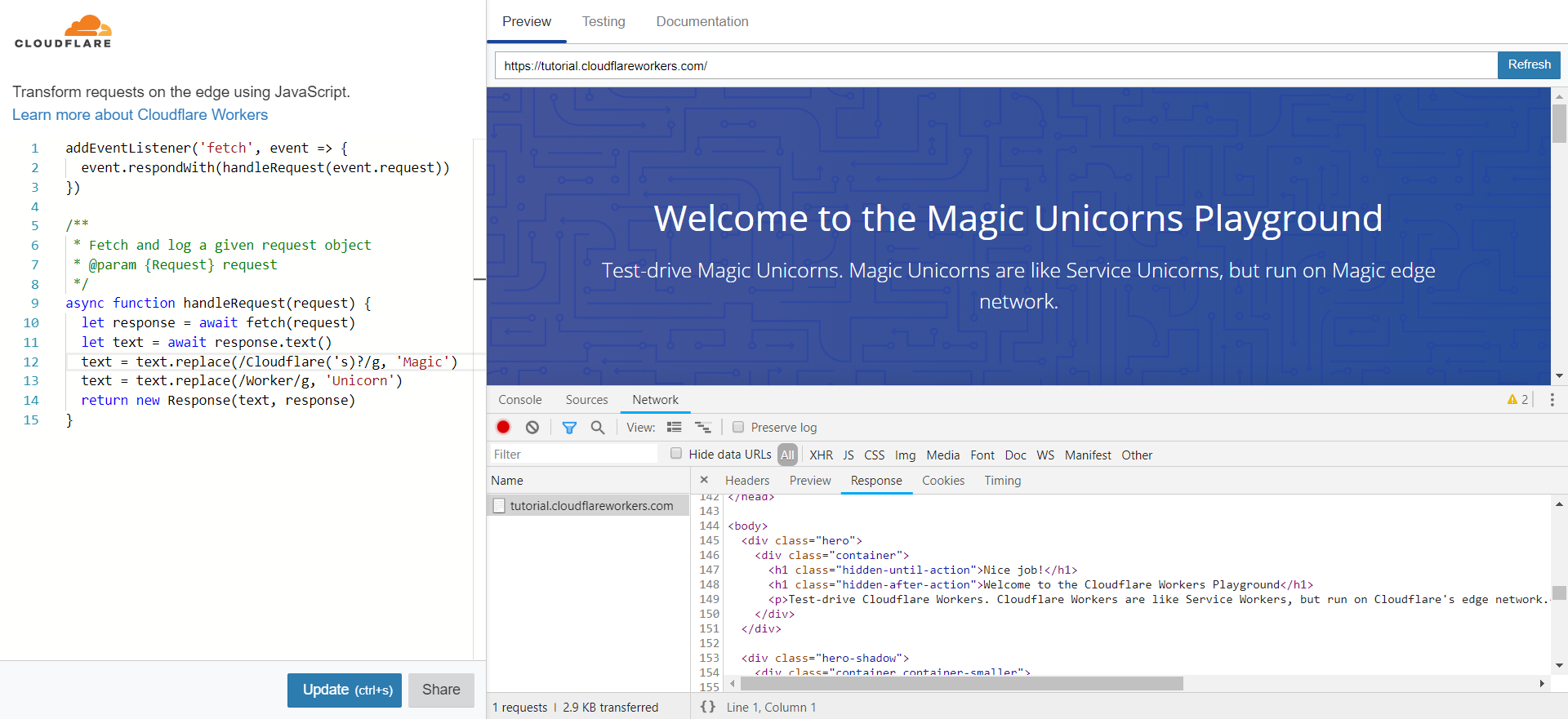Open the Console tab
Viewport: 1568px width, 719px height.
(520, 399)
